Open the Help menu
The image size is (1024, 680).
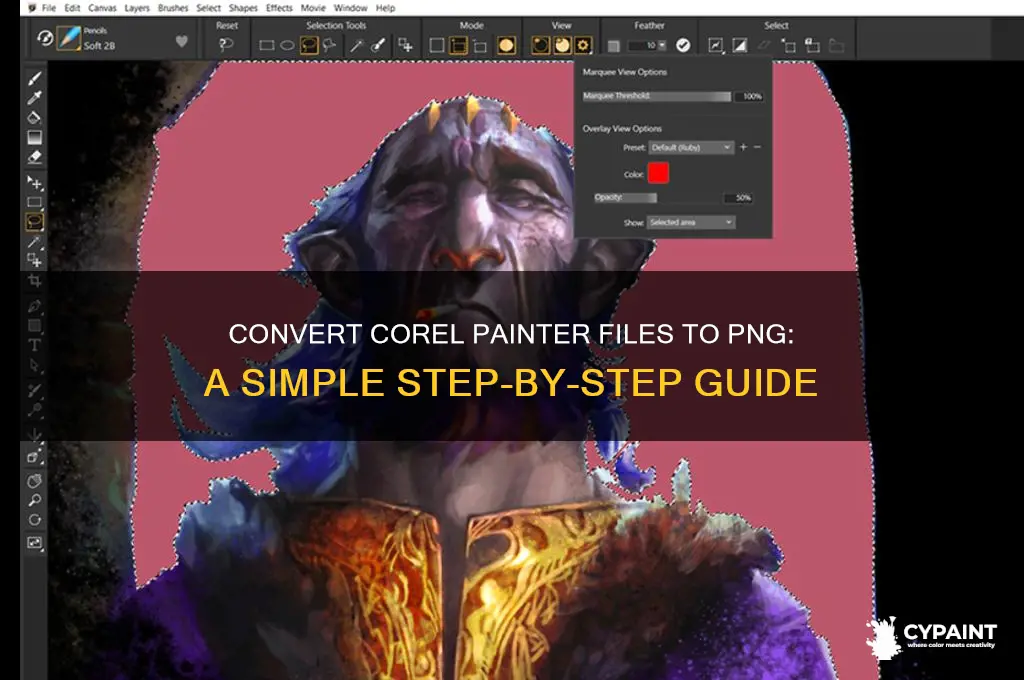point(385,8)
